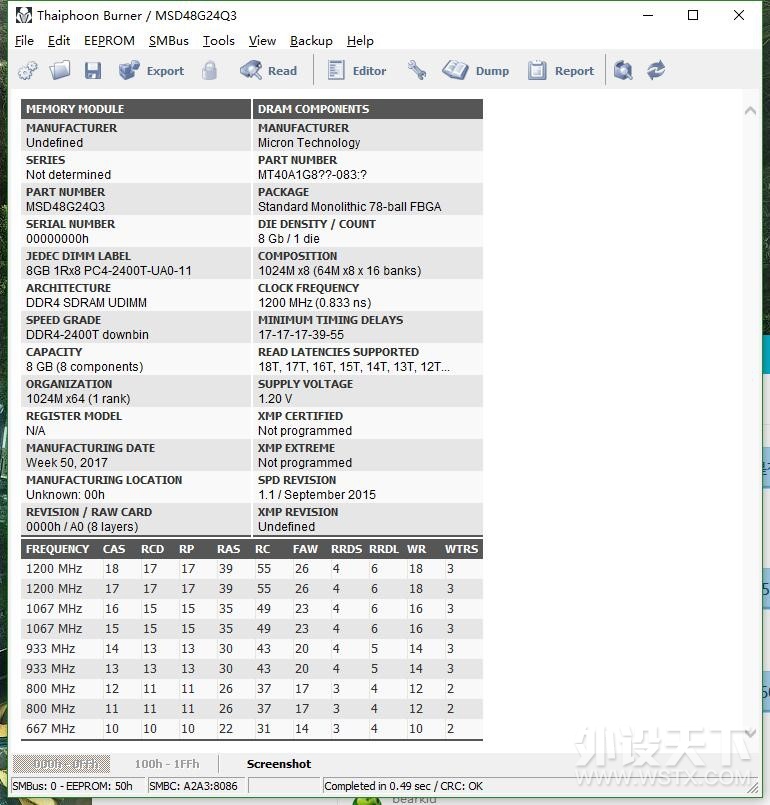Open the Edit menu
770x805 pixels.
coord(59,41)
